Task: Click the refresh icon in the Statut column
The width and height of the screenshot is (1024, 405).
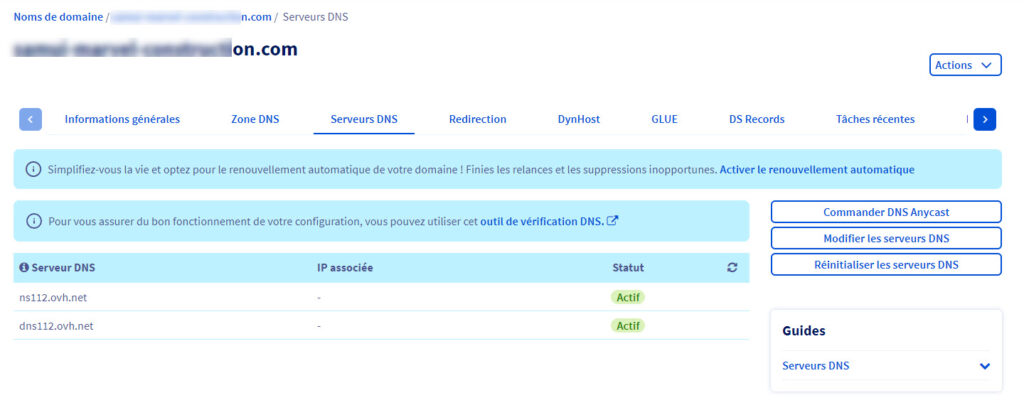Action: tap(732, 268)
